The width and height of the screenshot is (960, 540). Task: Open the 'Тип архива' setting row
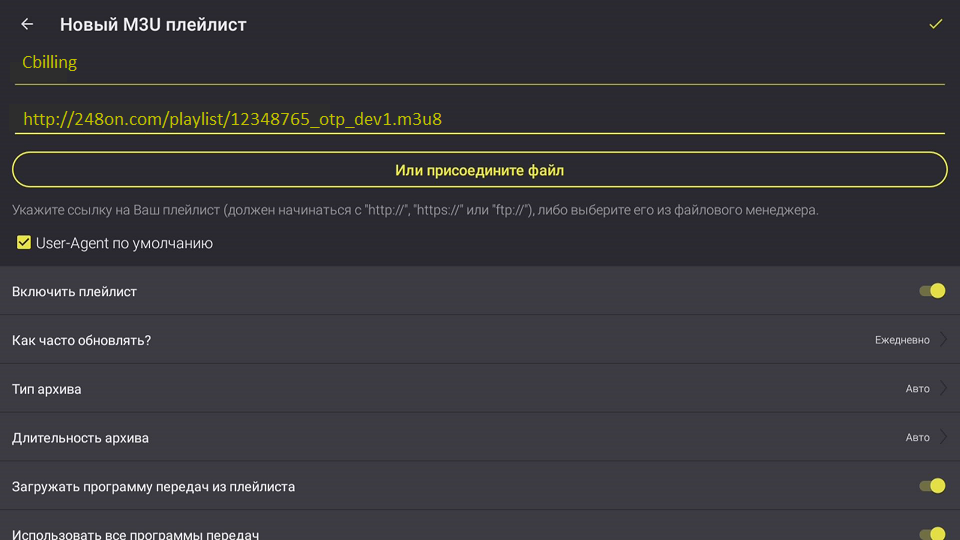coord(479,389)
